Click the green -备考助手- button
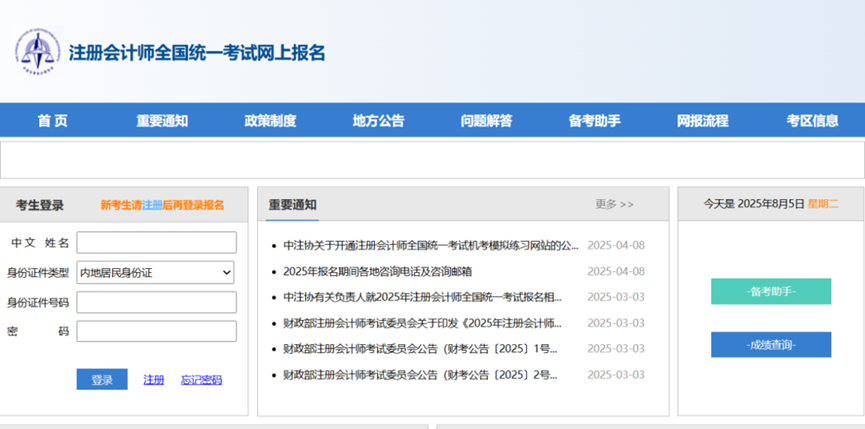The width and height of the screenshot is (865, 429). click(x=771, y=291)
